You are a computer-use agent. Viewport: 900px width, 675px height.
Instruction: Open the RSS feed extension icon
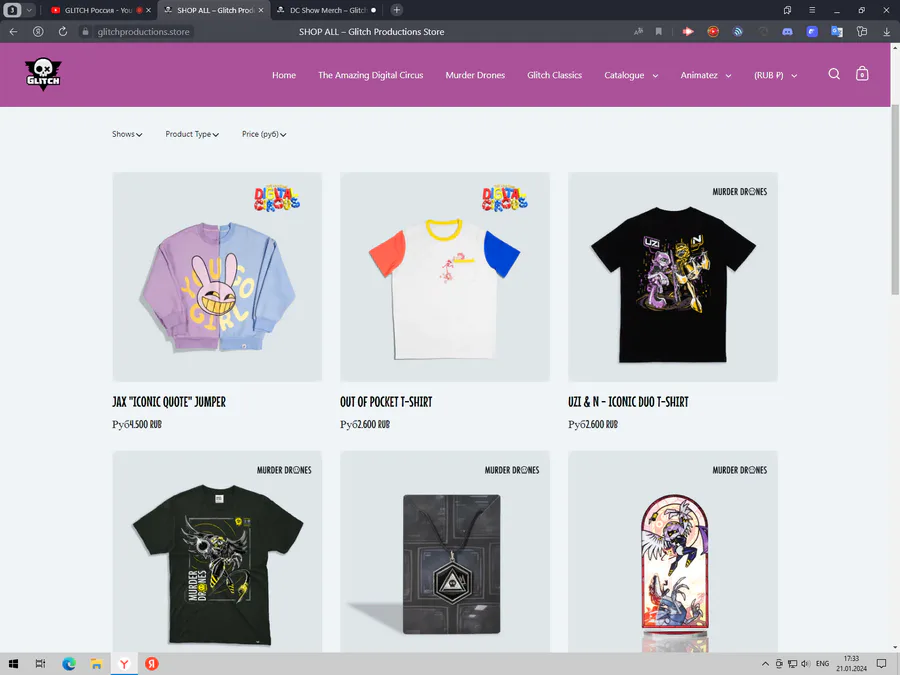pos(738,32)
